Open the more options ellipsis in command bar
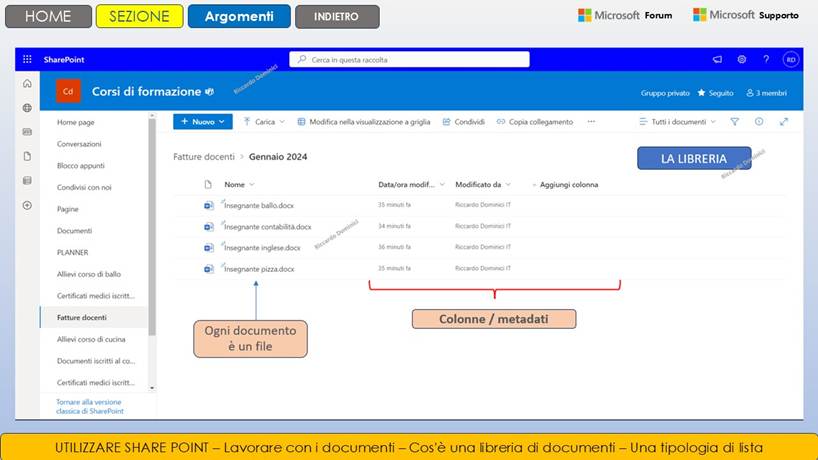Screen dimensions: 818x460 point(591,122)
